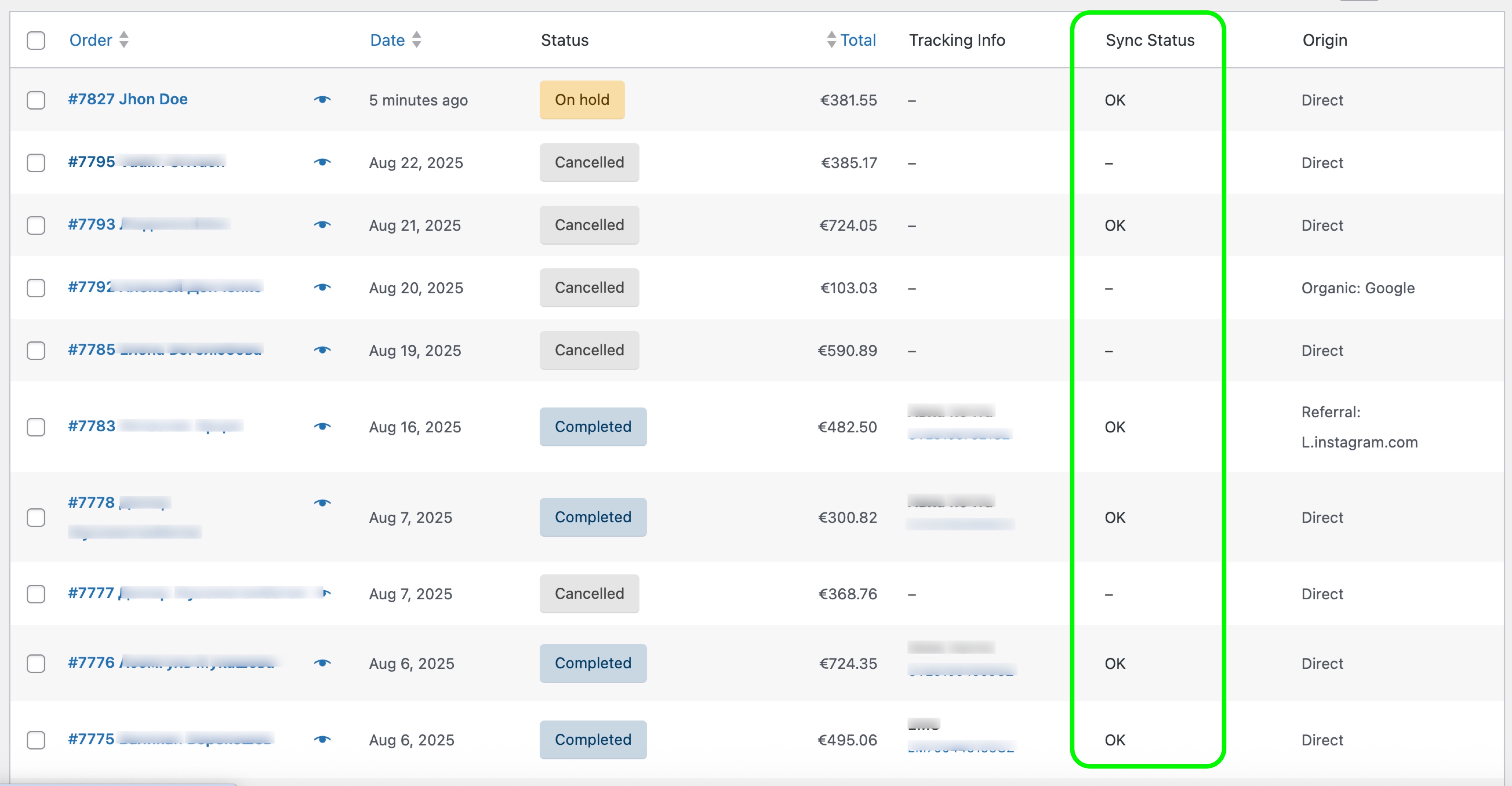Open the order #7783 link
The image size is (1512, 786).
coord(92,426)
